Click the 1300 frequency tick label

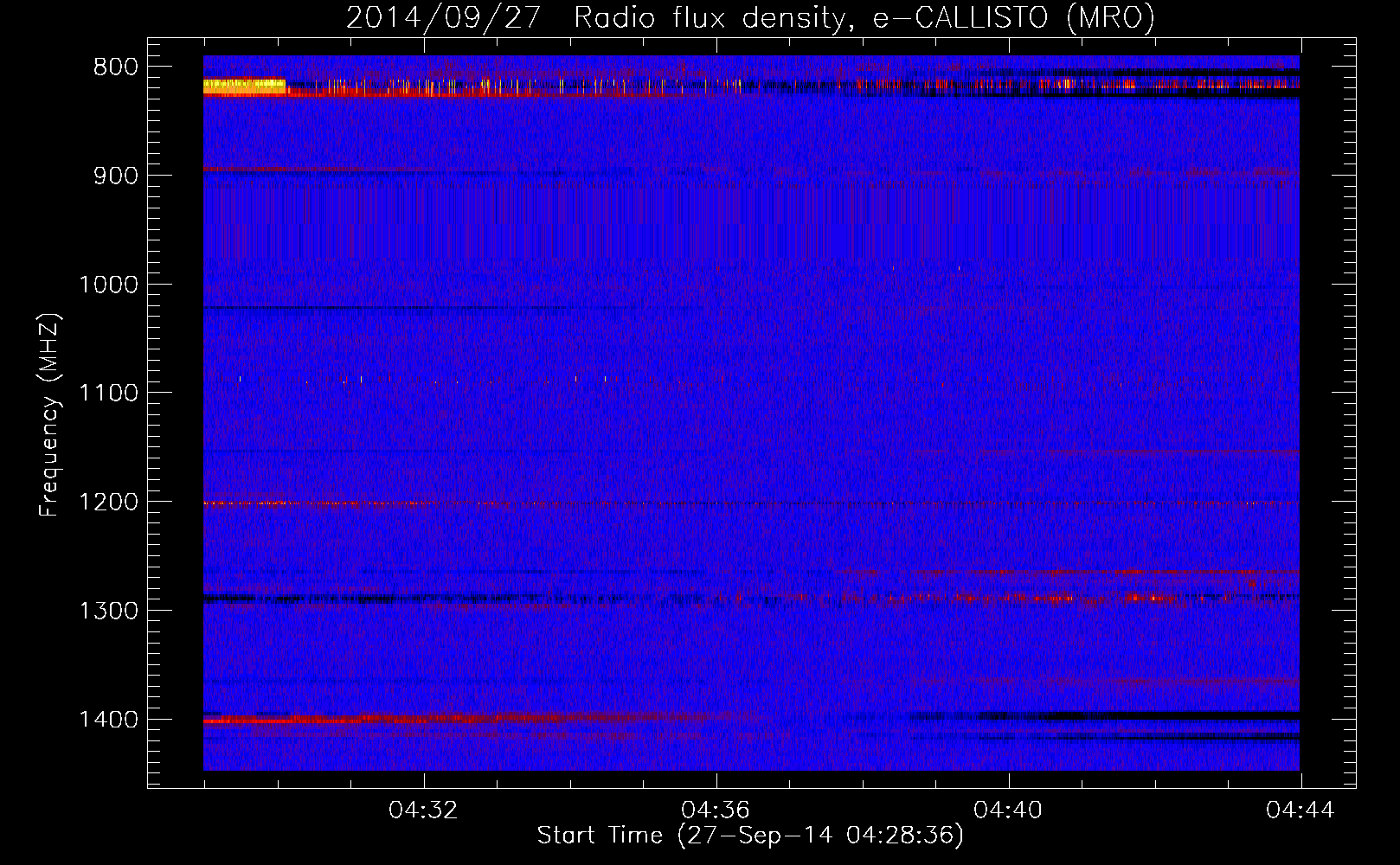[107, 611]
